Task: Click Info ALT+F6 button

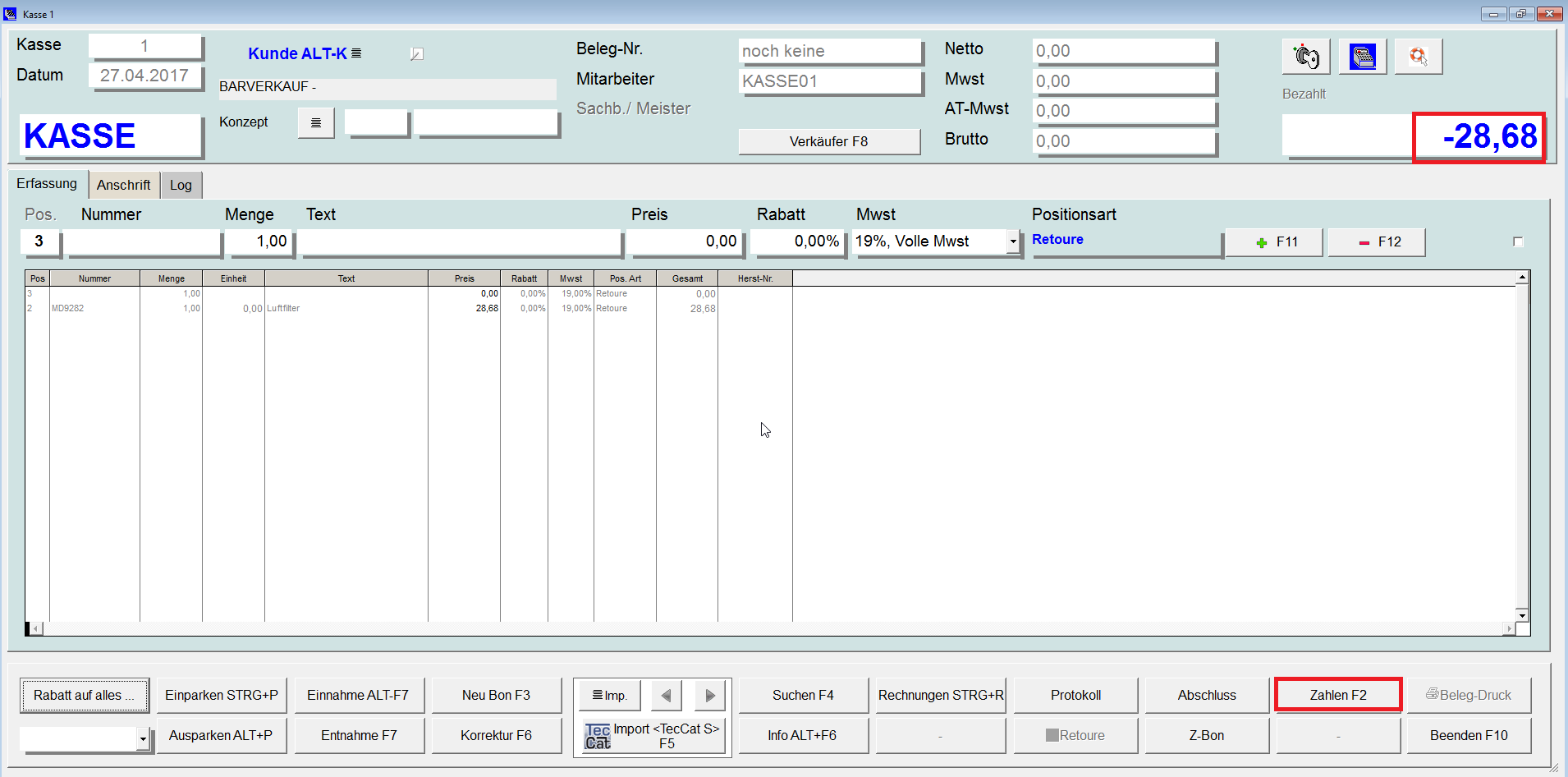Action: pos(803,736)
